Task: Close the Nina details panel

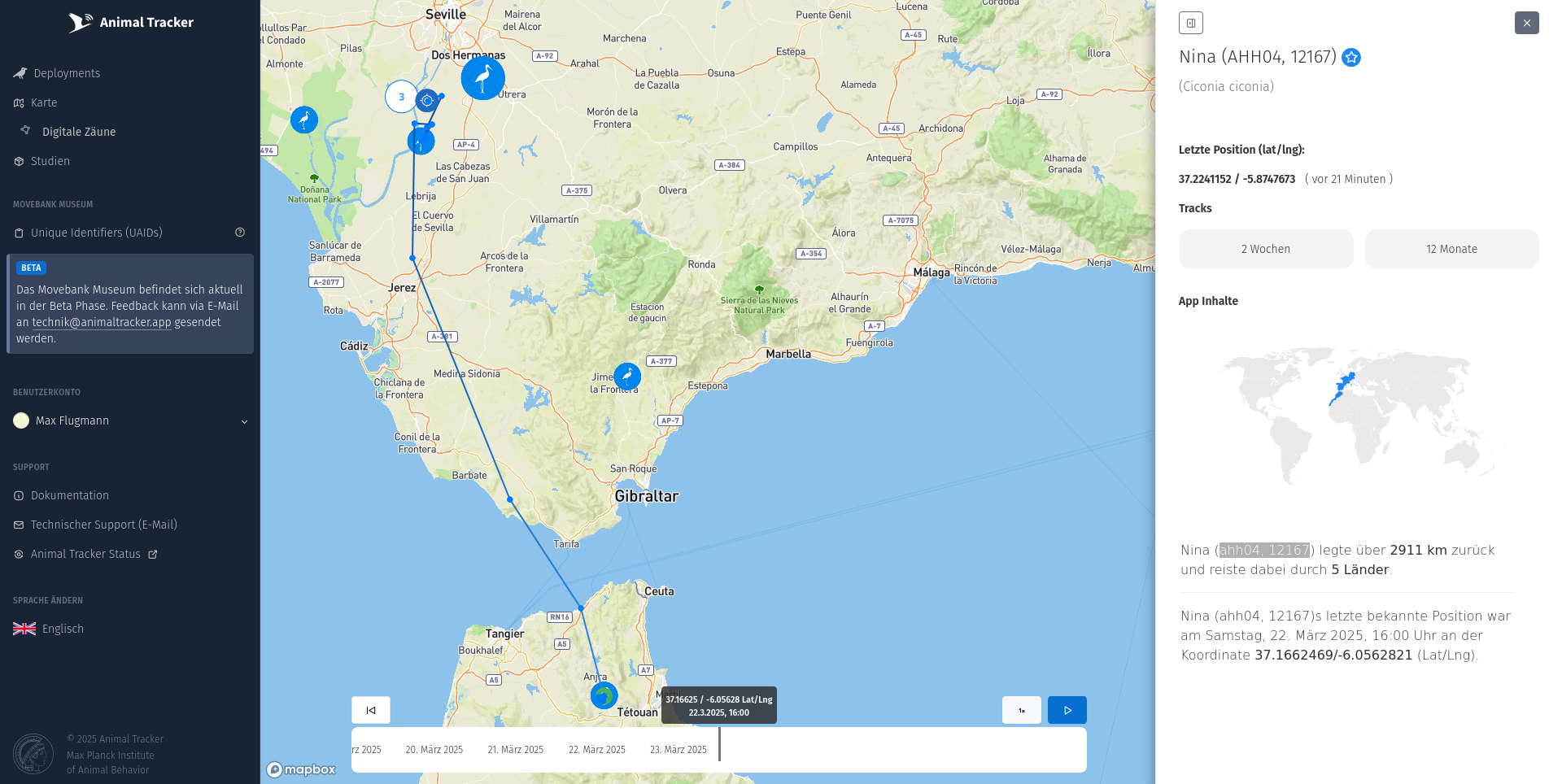Action: coord(1526,23)
